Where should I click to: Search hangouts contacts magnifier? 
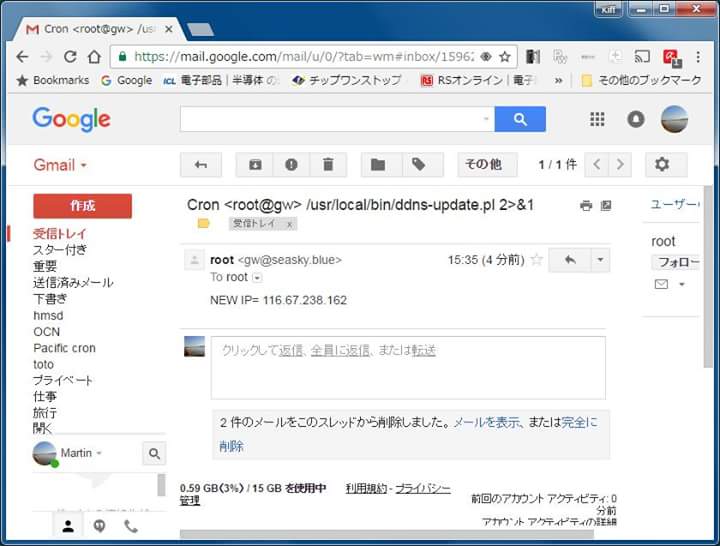click(x=154, y=454)
